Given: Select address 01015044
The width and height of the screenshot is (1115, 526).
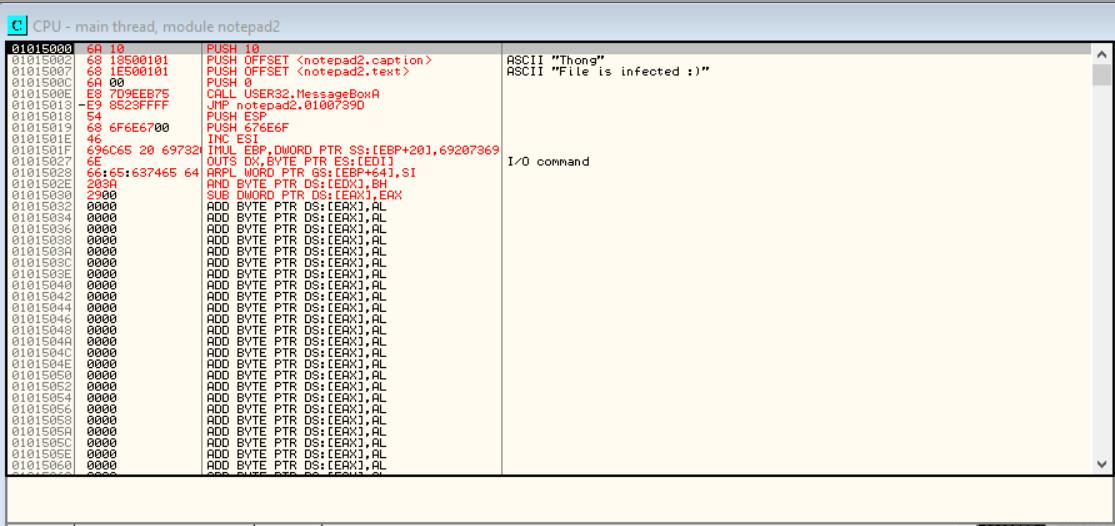Looking at the screenshot, I should (x=41, y=308).
